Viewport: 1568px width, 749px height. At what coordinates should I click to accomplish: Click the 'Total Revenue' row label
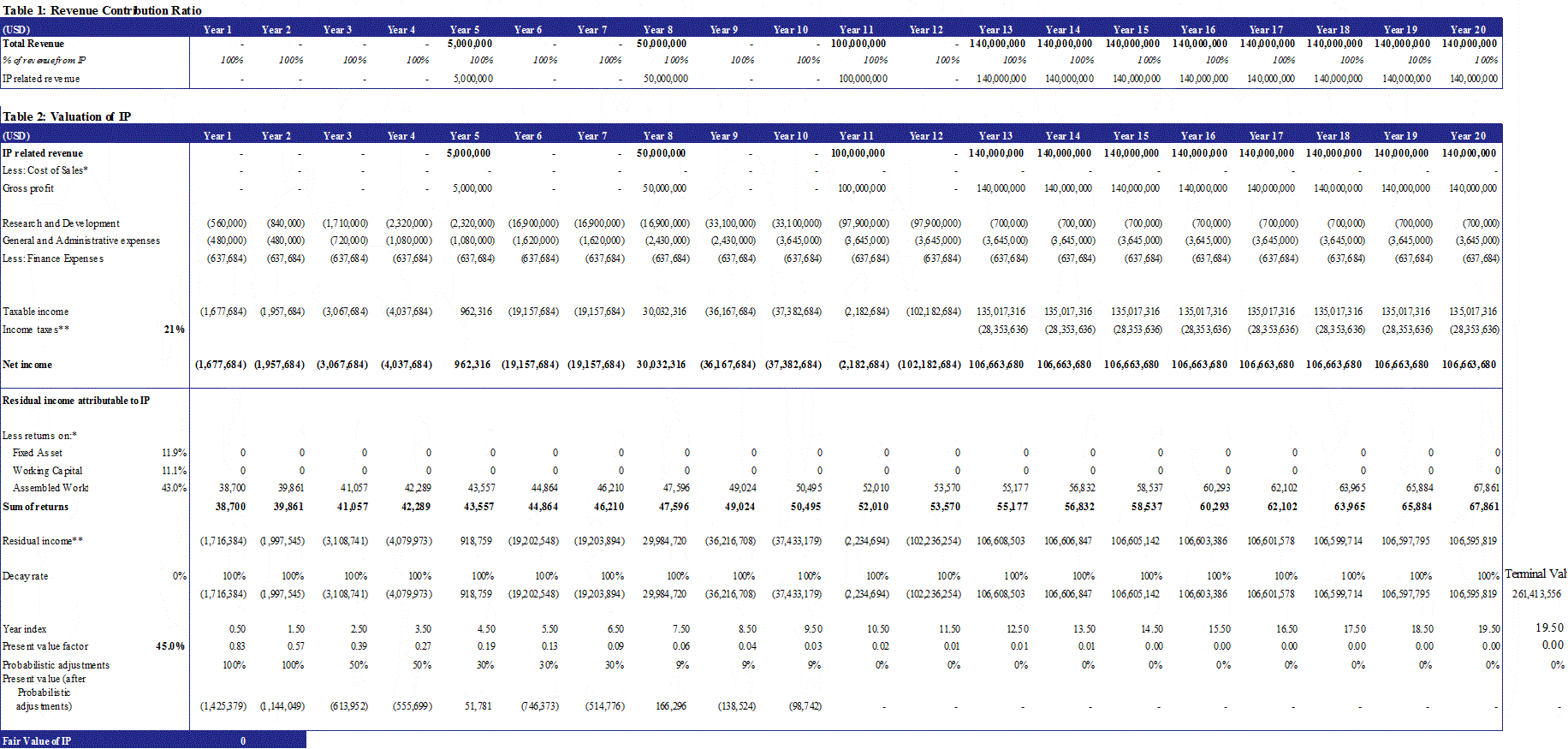point(33,44)
